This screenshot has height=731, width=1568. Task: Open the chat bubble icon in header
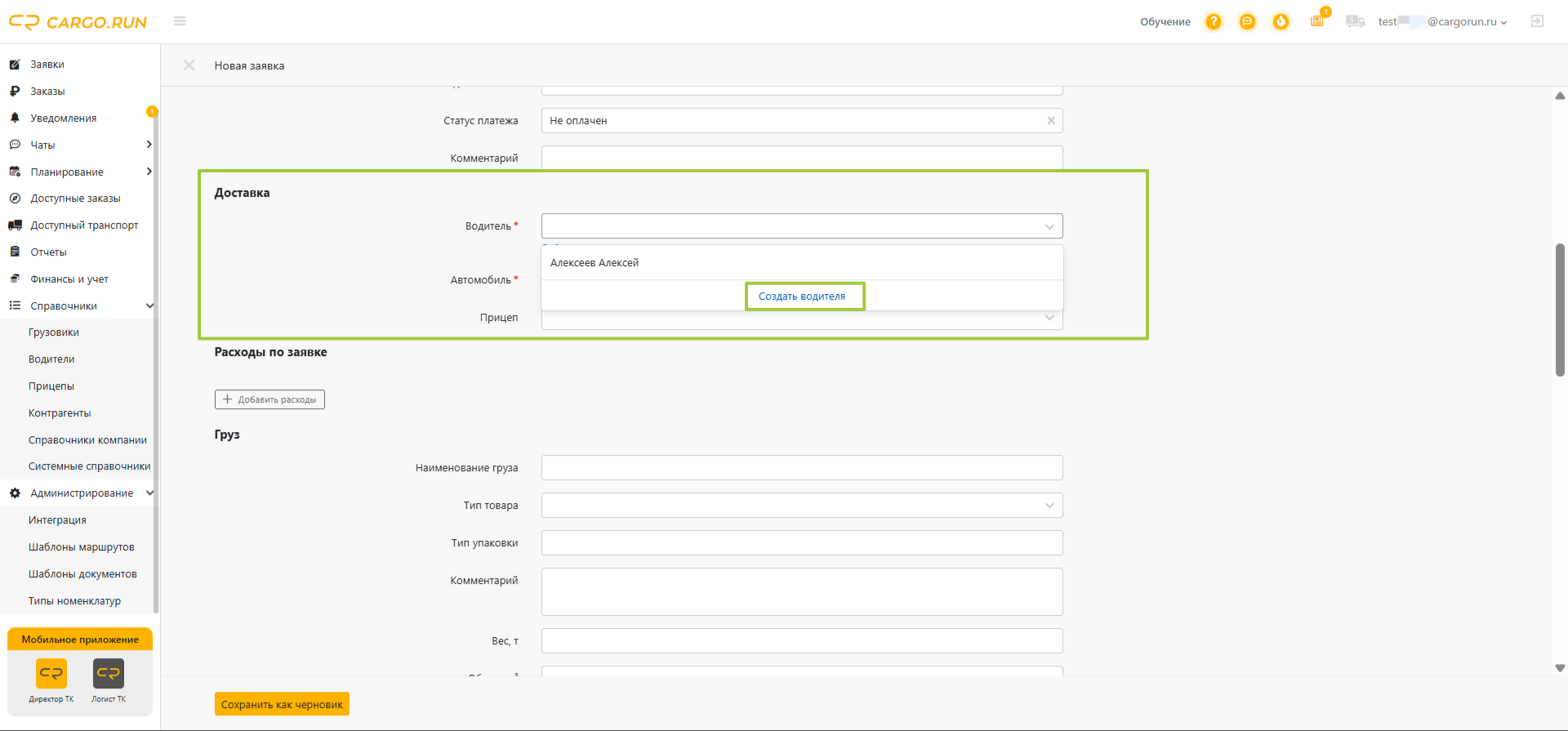[1247, 22]
